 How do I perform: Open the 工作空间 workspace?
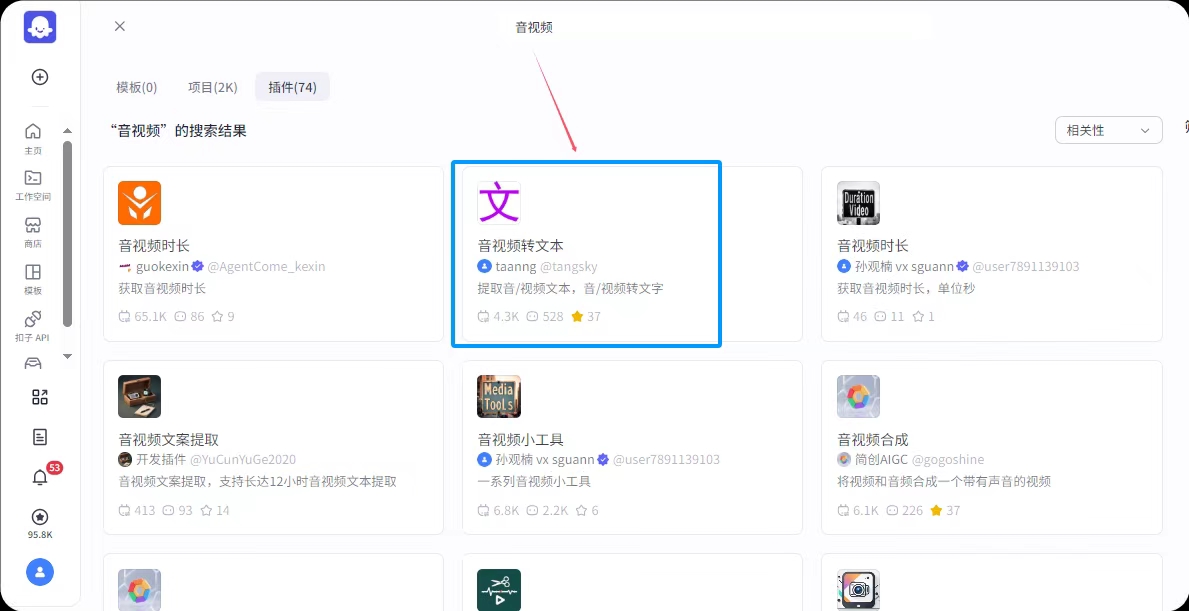pyautogui.click(x=33, y=186)
